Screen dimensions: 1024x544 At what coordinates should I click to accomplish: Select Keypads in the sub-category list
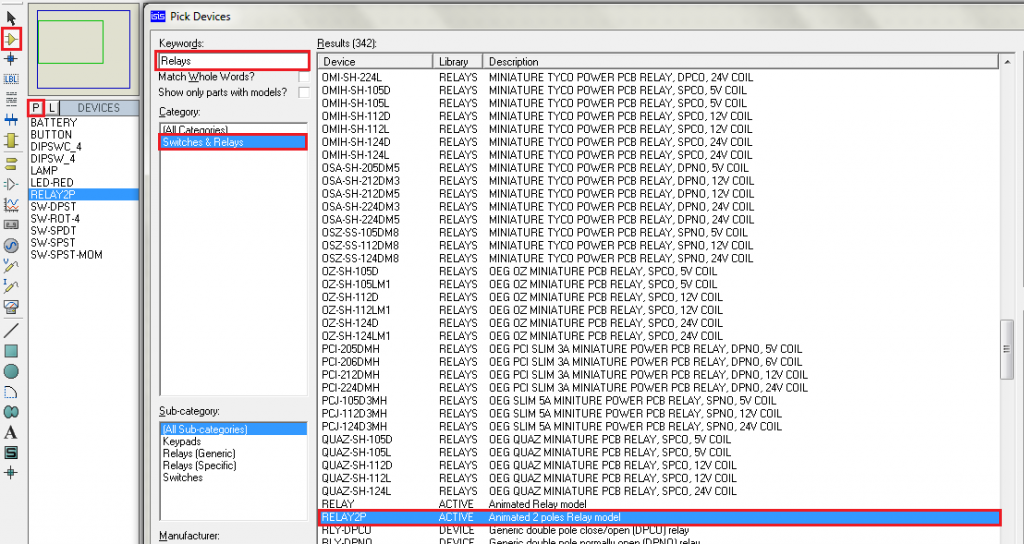(182, 441)
